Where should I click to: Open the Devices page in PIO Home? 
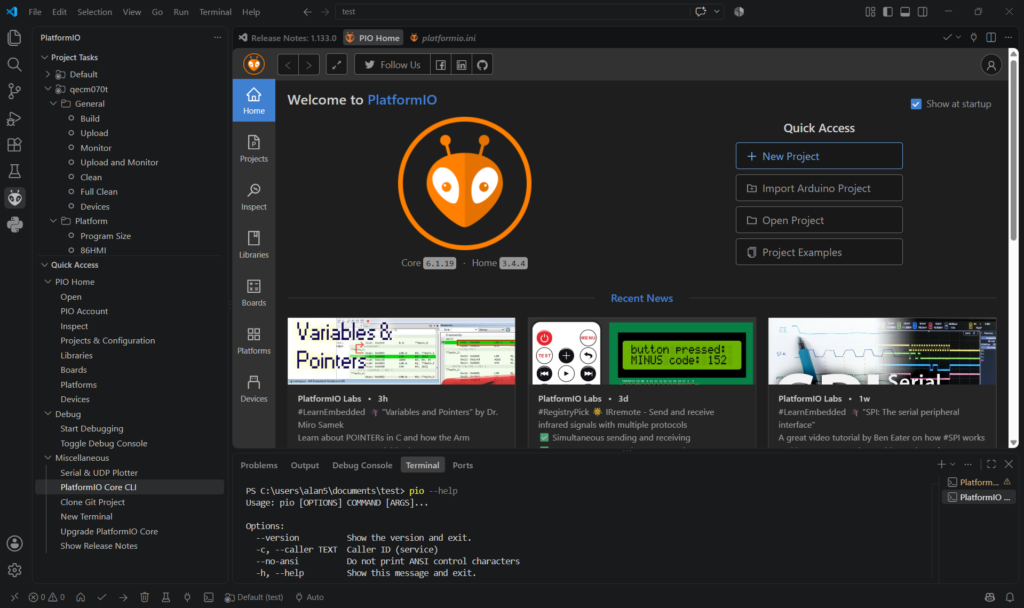(x=253, y=389)
